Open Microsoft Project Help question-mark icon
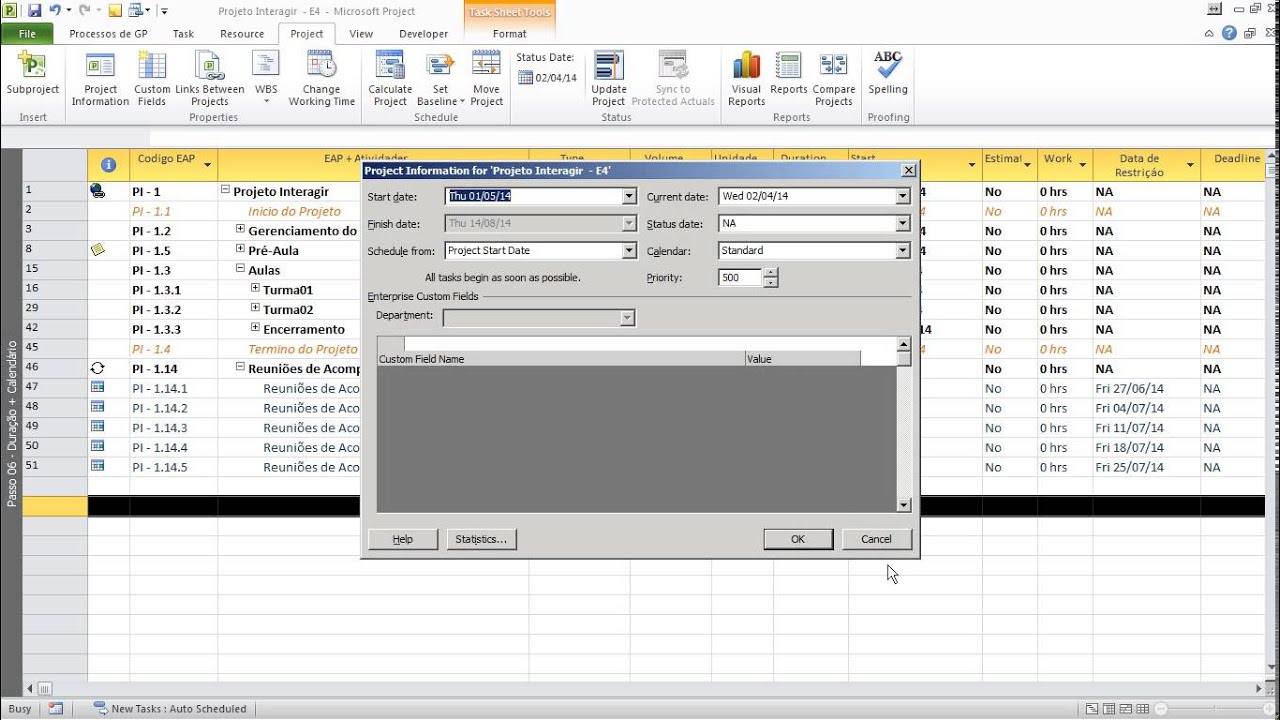The width and height of the screenshot is (1280, 720). pyautogui.click(x=1229, y=33)
